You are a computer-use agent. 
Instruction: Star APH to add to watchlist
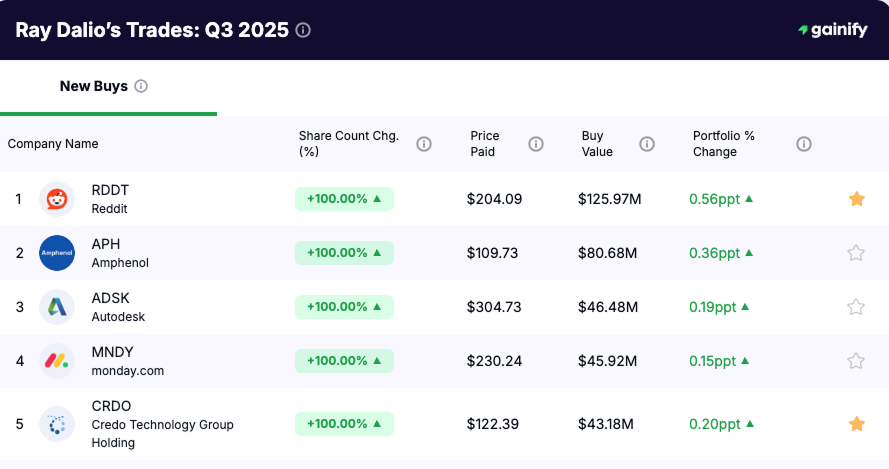[856, 253]
